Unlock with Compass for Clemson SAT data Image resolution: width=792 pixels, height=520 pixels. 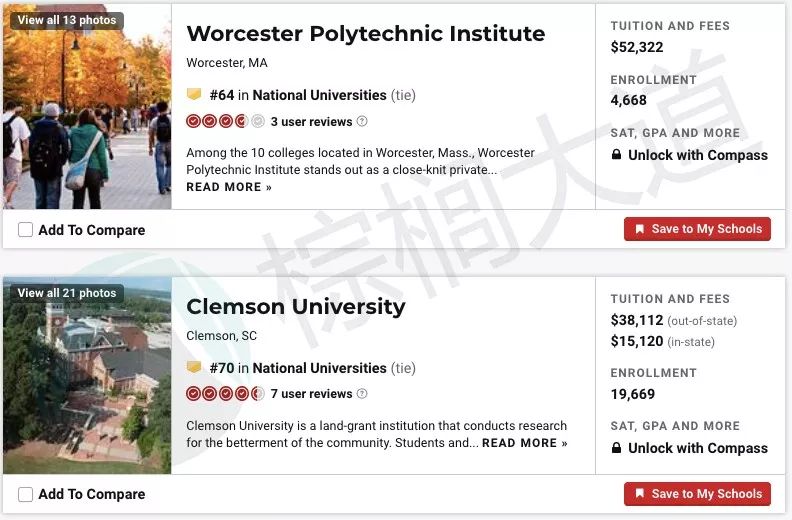(698, 448)
